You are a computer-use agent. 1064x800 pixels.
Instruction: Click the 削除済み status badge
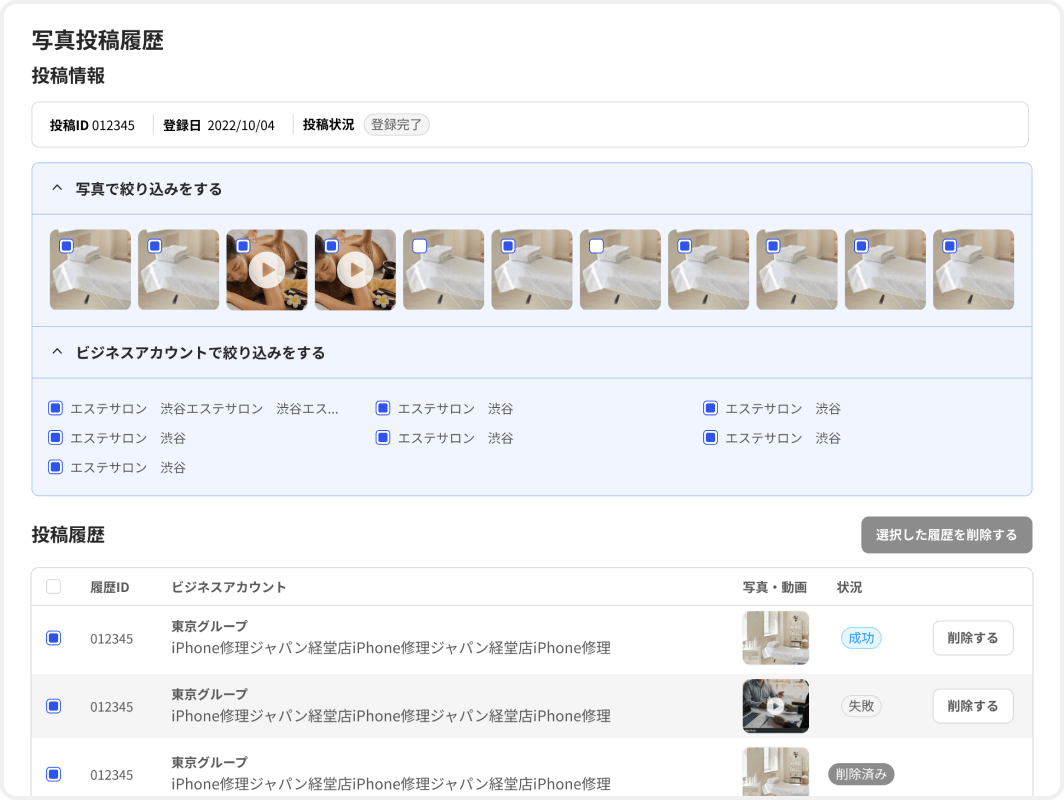[861, 774]
